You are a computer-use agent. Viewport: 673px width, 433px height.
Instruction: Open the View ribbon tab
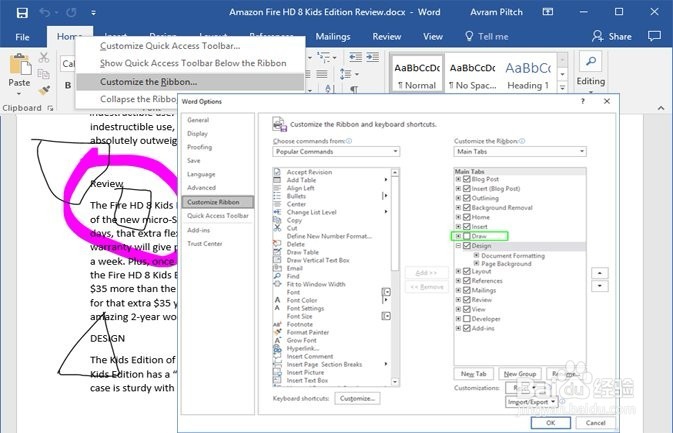coord(433,36)
